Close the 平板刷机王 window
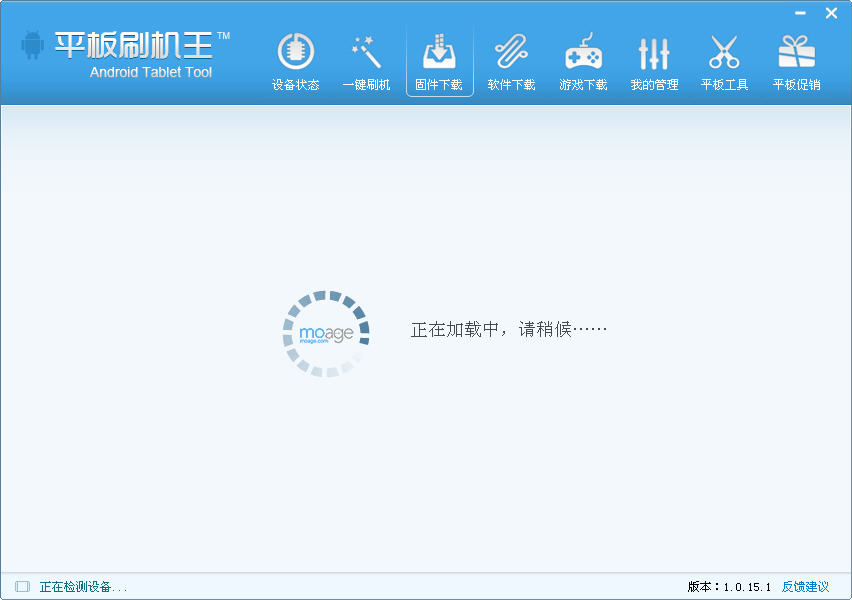 tap(831, 13)
